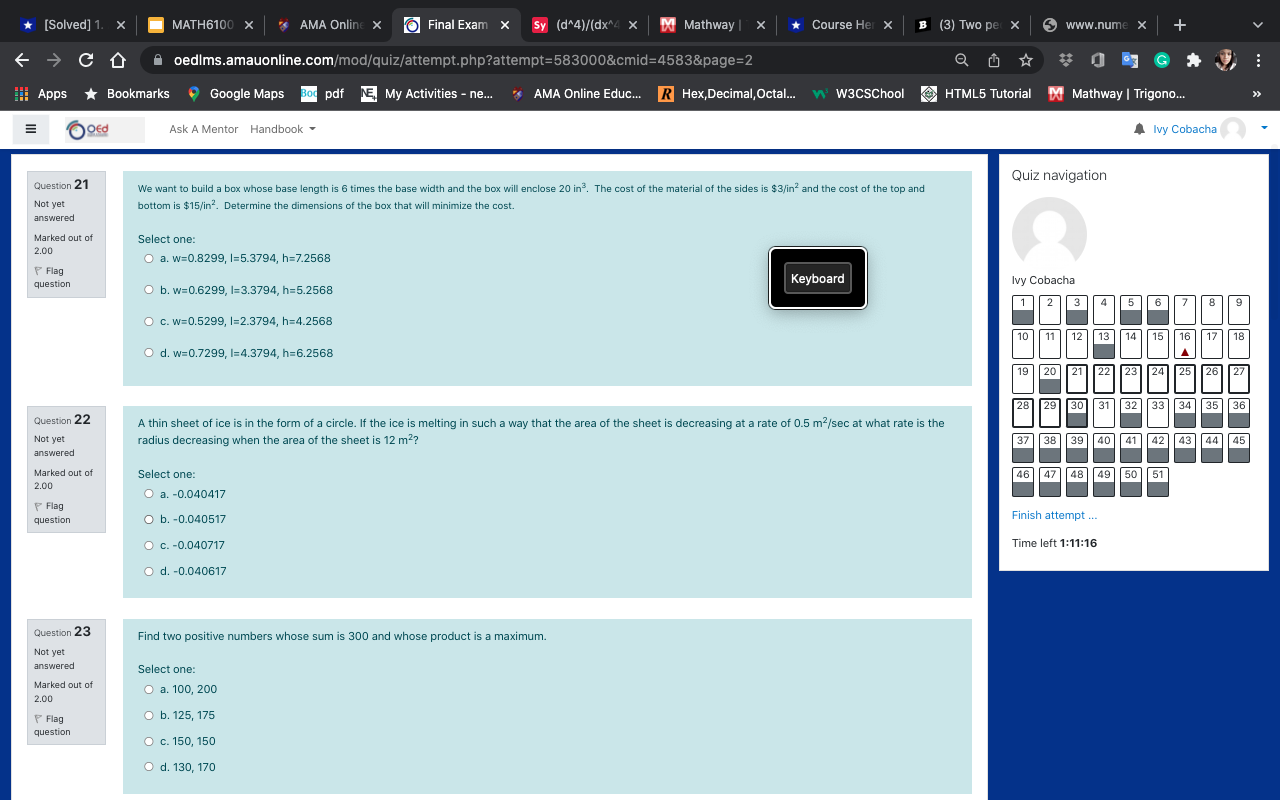Switch to the Mathway browser tab
The height and width of the screenshot is (800, 1280).
tap(711, 25)
